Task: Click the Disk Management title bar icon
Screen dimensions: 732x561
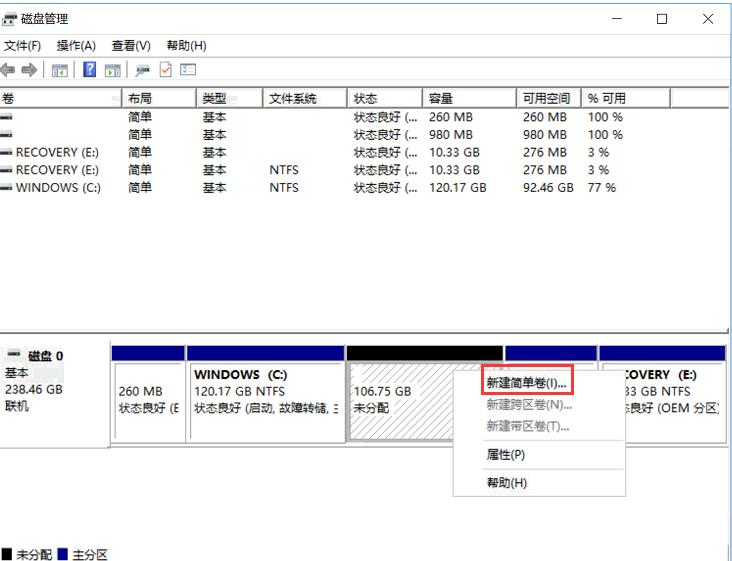Action: pyautogui.click(x=9, y=19)
